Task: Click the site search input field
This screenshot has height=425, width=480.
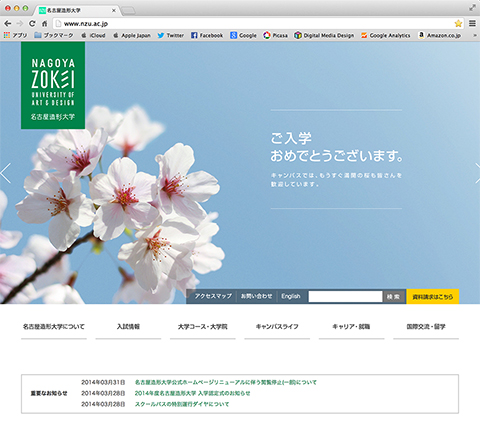Action: (x=345, y=296)
